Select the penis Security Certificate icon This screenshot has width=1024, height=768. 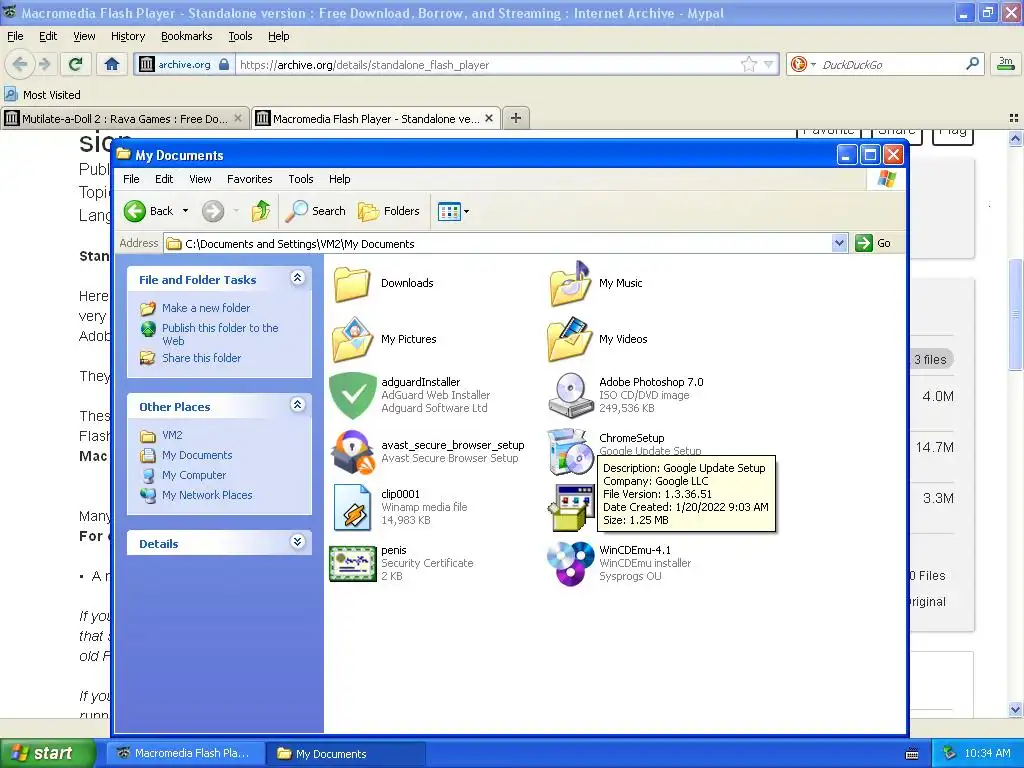[x=352, y=564]
